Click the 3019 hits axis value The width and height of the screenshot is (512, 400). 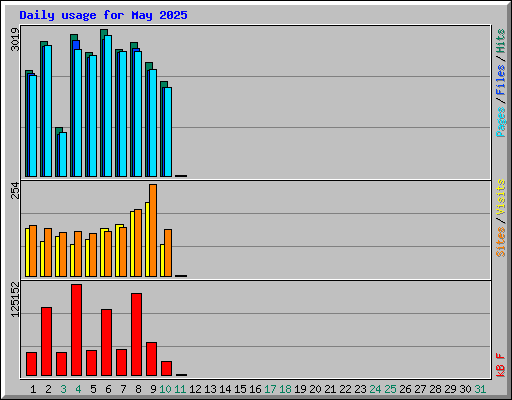point(15,39)
